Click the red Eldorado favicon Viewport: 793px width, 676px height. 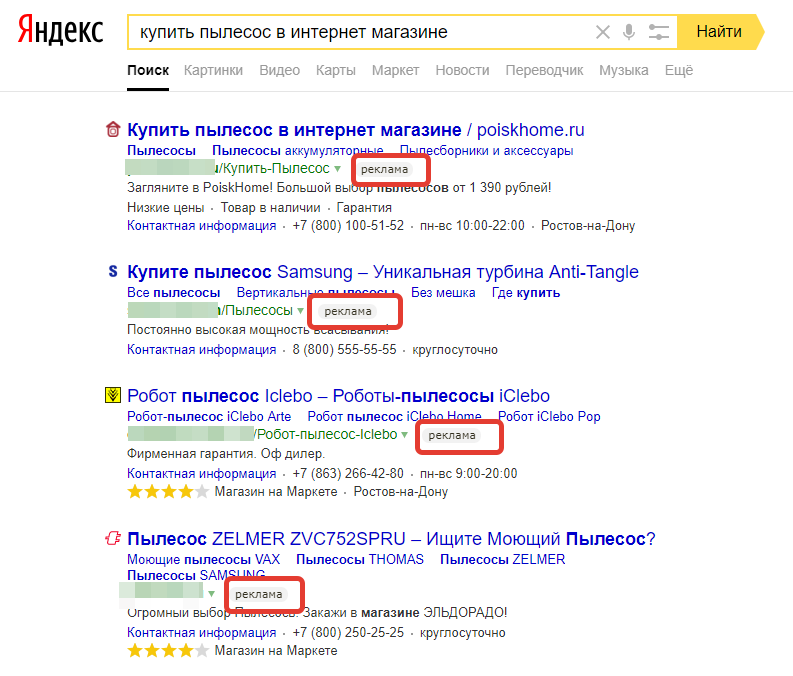point(113,538)
